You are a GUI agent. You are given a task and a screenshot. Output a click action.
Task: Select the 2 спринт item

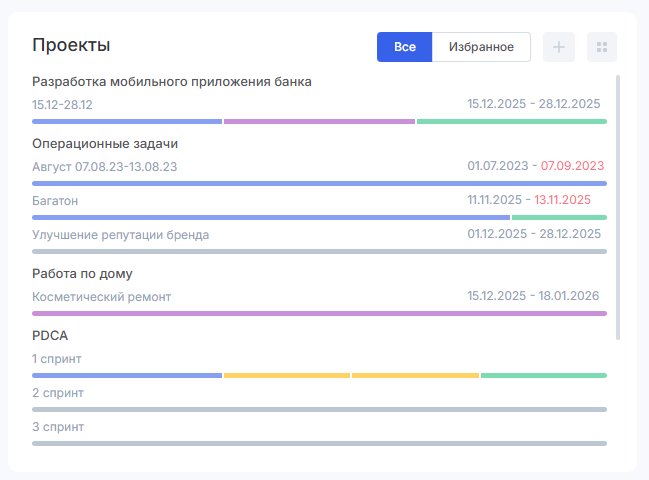[58, 393]
